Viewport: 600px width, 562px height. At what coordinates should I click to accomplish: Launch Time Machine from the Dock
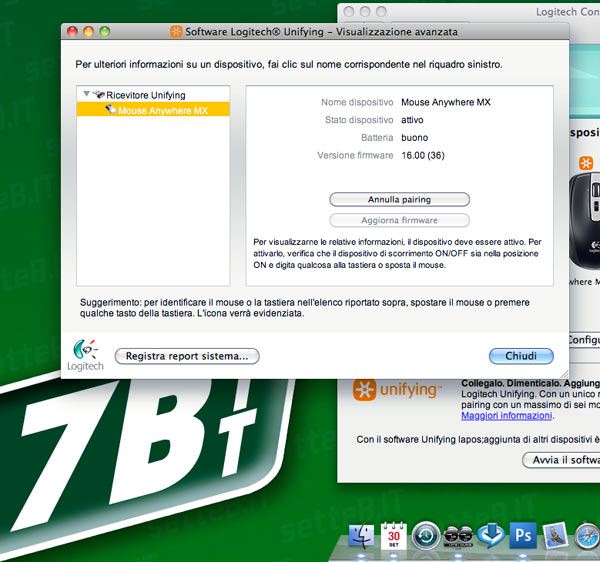point(427,537)
